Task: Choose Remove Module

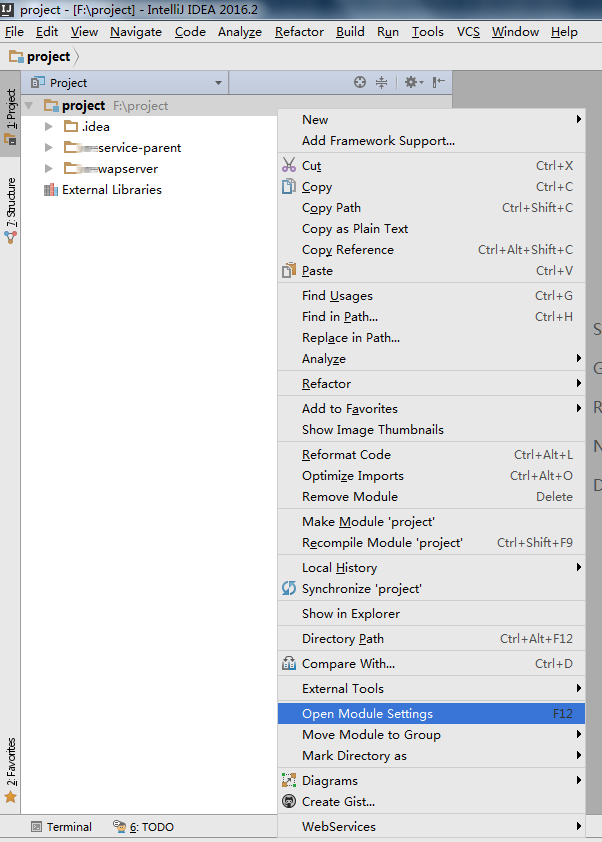Action: [x=431, y=497]
